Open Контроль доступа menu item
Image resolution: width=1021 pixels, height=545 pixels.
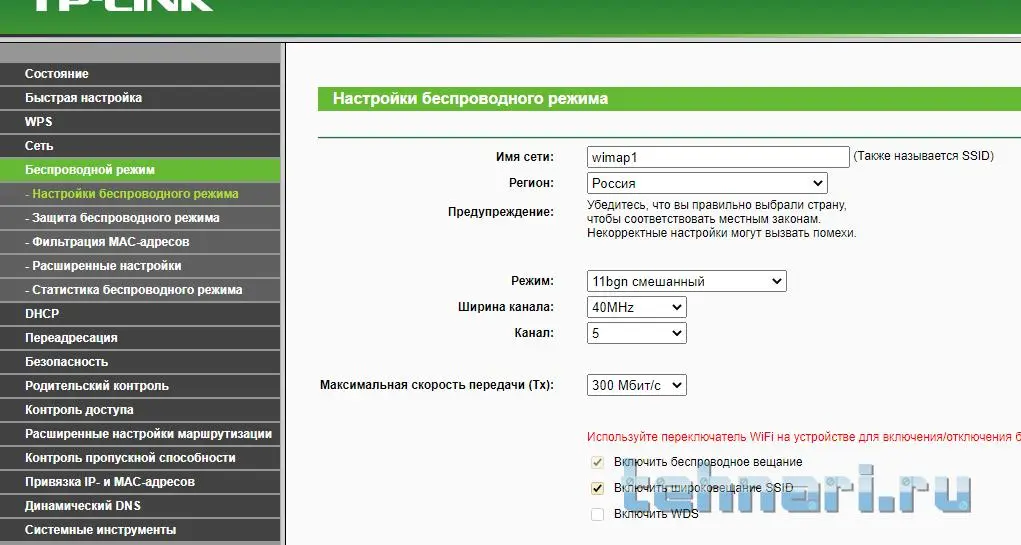click(x=140, y=410)
